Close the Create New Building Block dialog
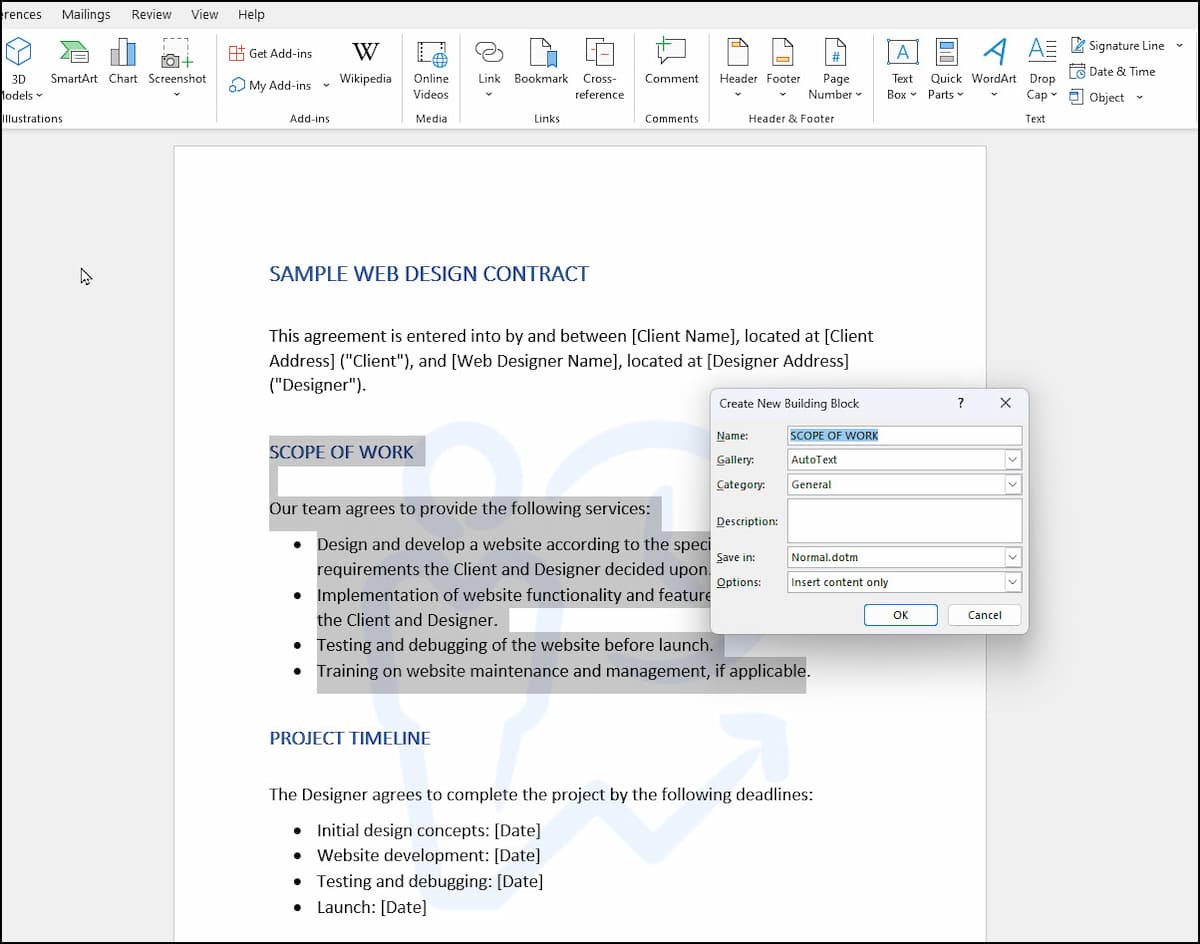The image size is (1200, 944). point(1005,403)
